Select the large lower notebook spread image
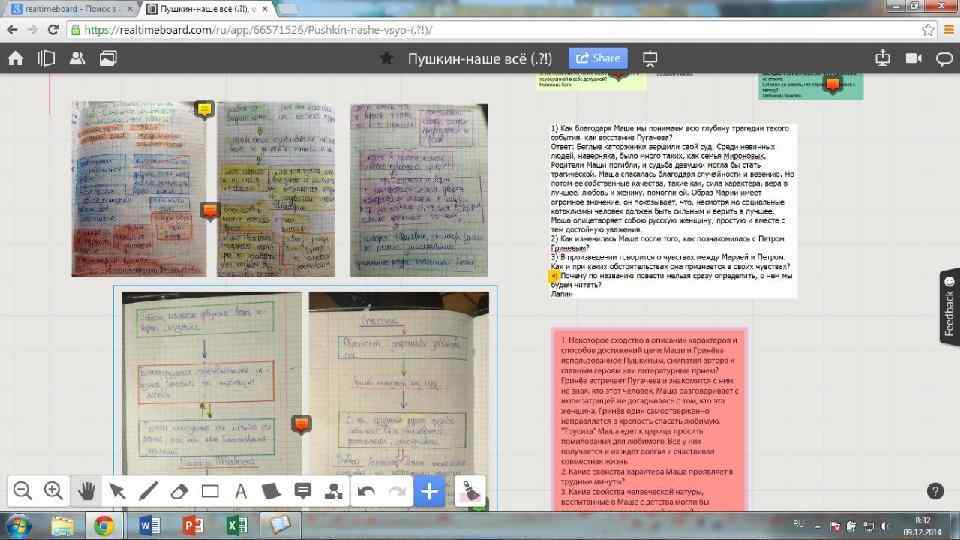This screenshot has height=540, width=960. coord(306,398)
